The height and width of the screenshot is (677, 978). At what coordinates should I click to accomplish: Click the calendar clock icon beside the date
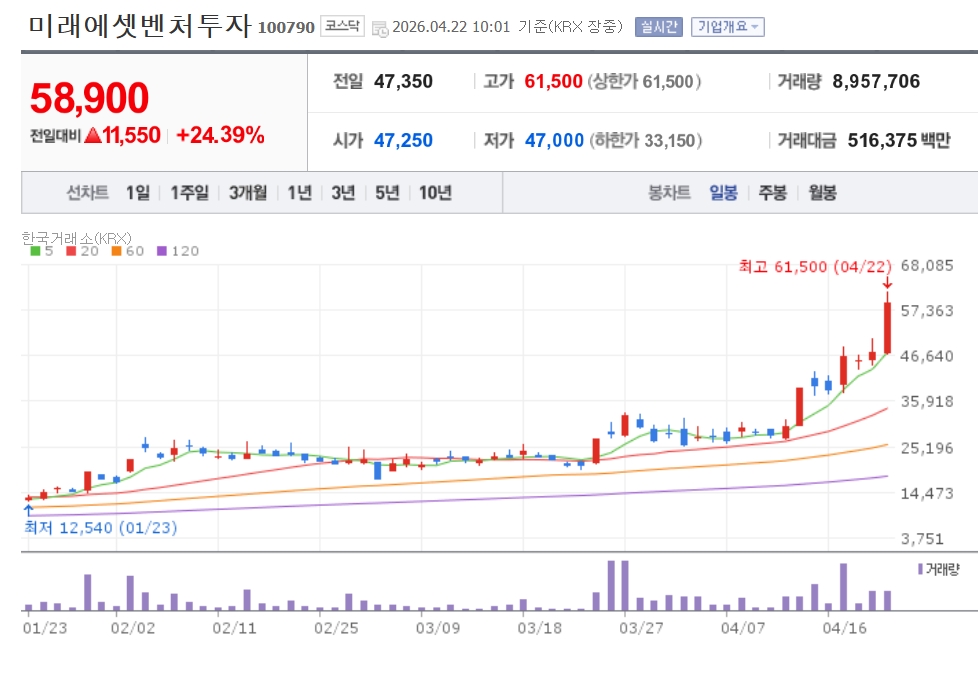pos(379,29)
